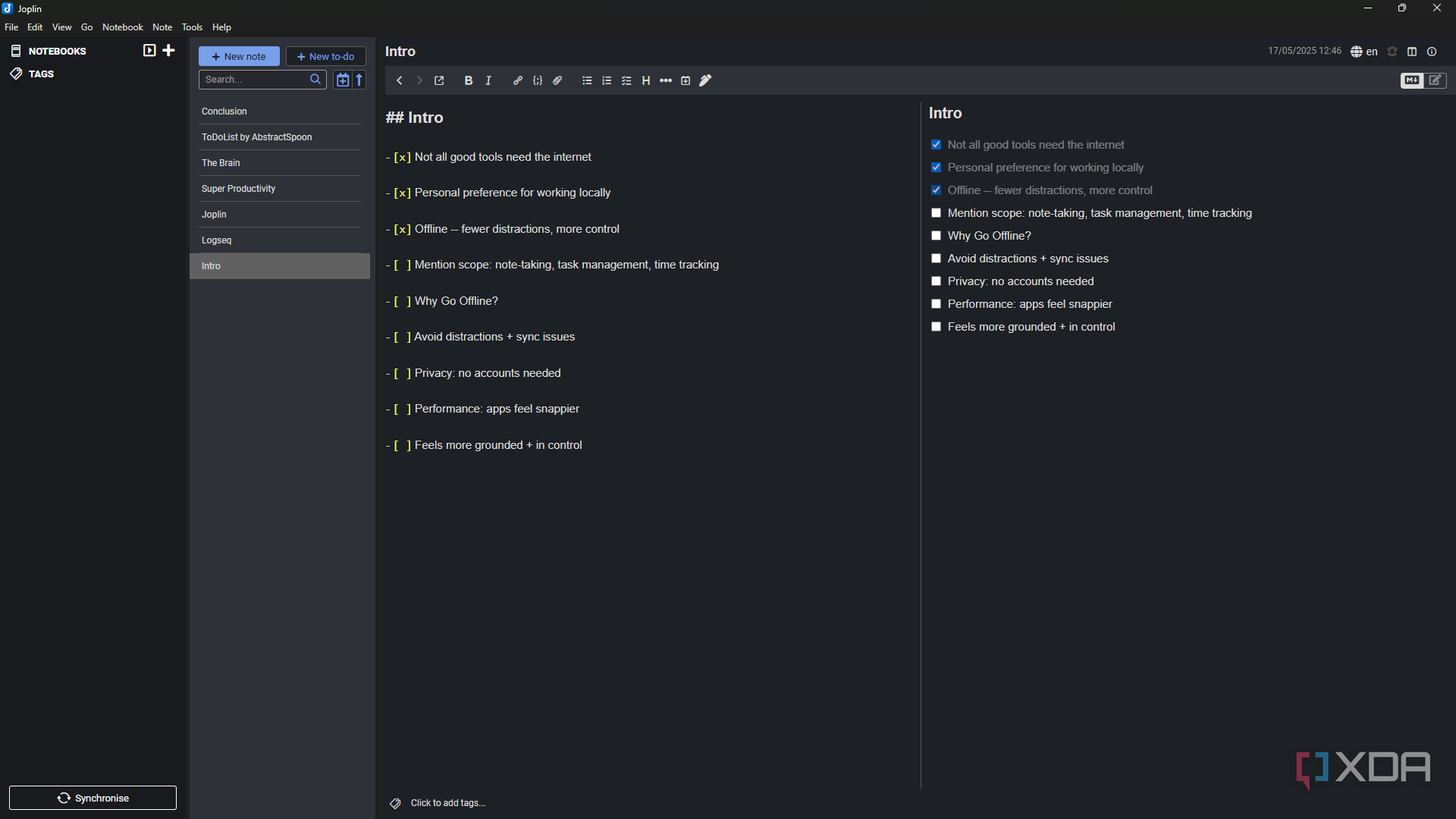
Task: Toggle sort order field in note list
Action: [x=342, y=80]
